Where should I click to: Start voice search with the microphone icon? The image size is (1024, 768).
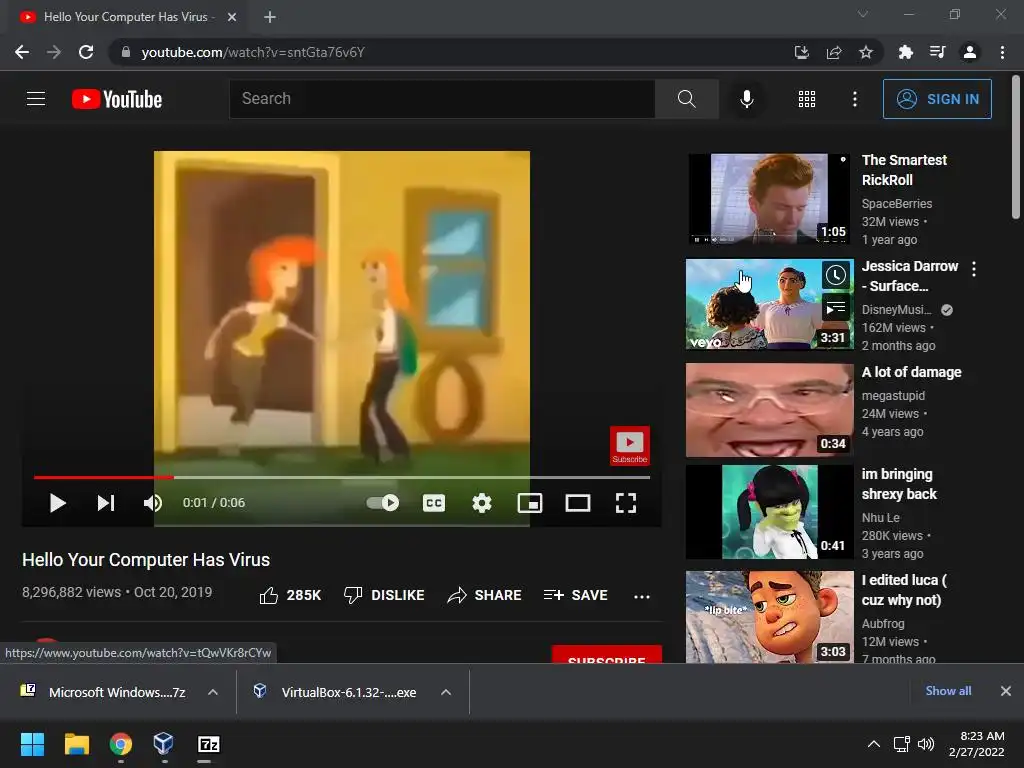[746, 99]
